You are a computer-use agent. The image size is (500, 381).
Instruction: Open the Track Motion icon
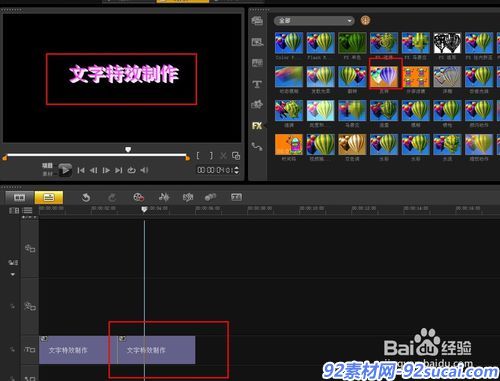(210, 197)
